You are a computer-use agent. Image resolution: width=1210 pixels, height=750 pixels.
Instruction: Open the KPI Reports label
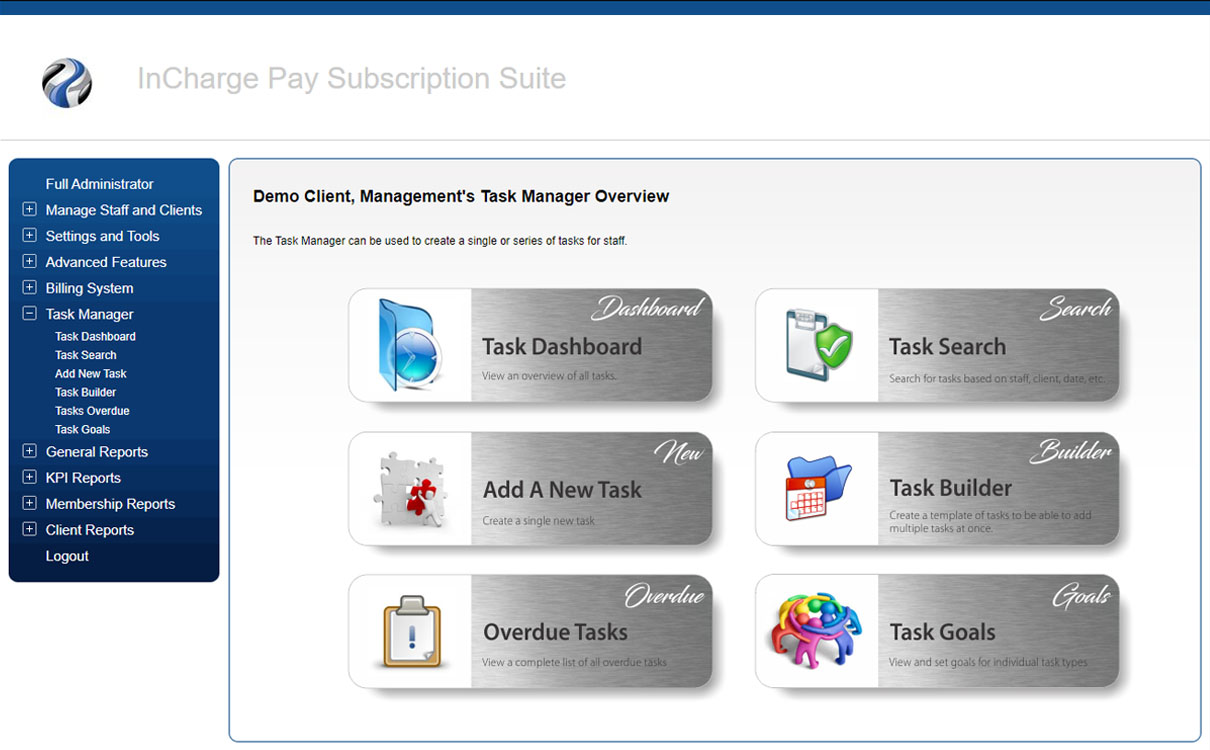coord(83,478)
